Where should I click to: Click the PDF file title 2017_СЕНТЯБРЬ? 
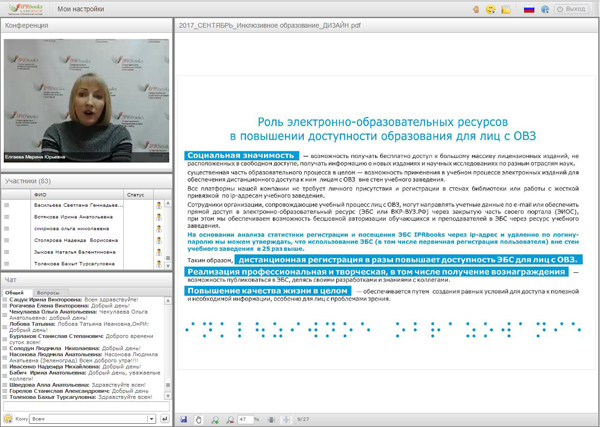tap(269, 26)
